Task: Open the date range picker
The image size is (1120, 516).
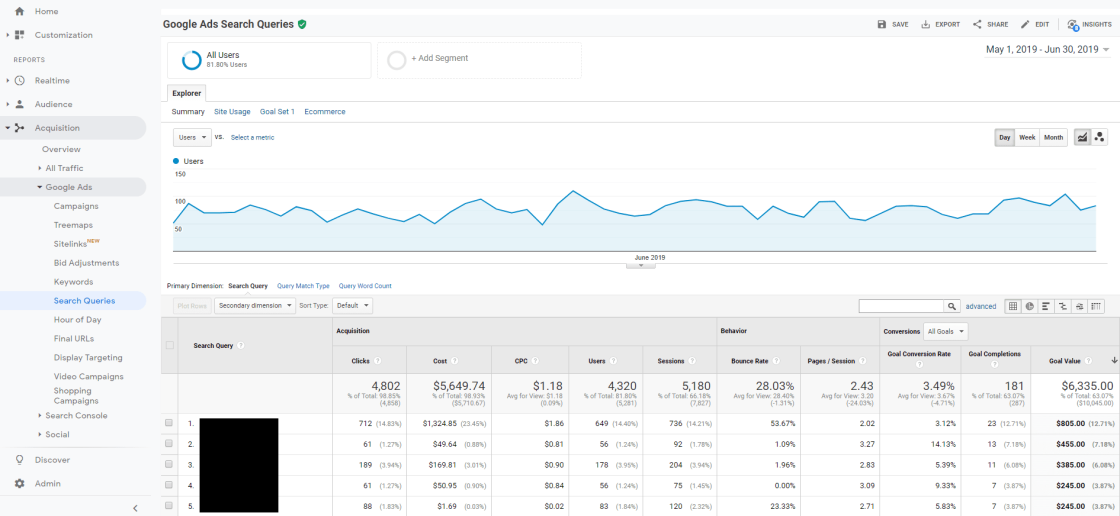Action: point(1047,49)
